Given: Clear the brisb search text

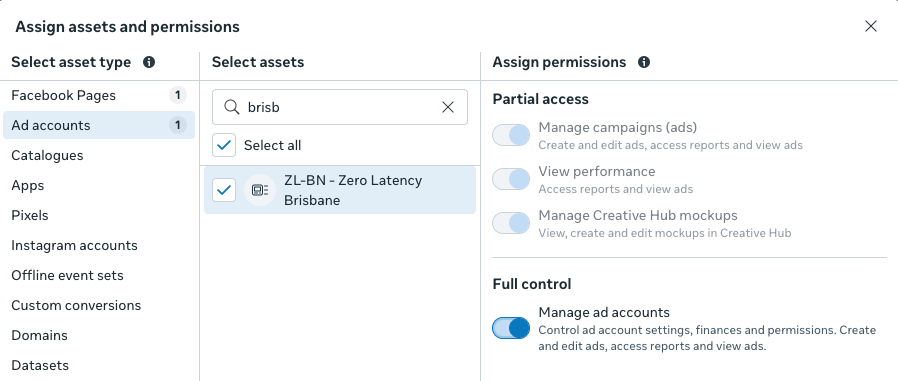Looking at the screenshot, I should point(448,107).
